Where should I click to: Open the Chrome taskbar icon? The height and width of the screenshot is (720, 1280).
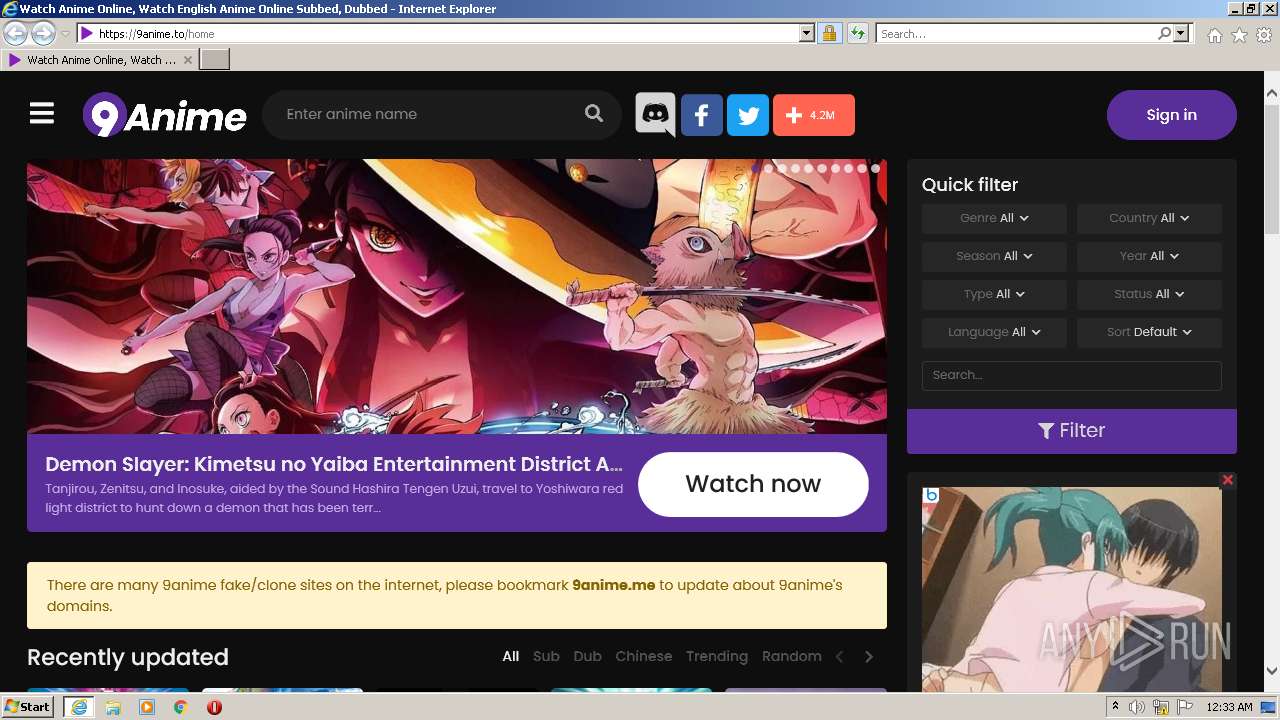point(181,707)
